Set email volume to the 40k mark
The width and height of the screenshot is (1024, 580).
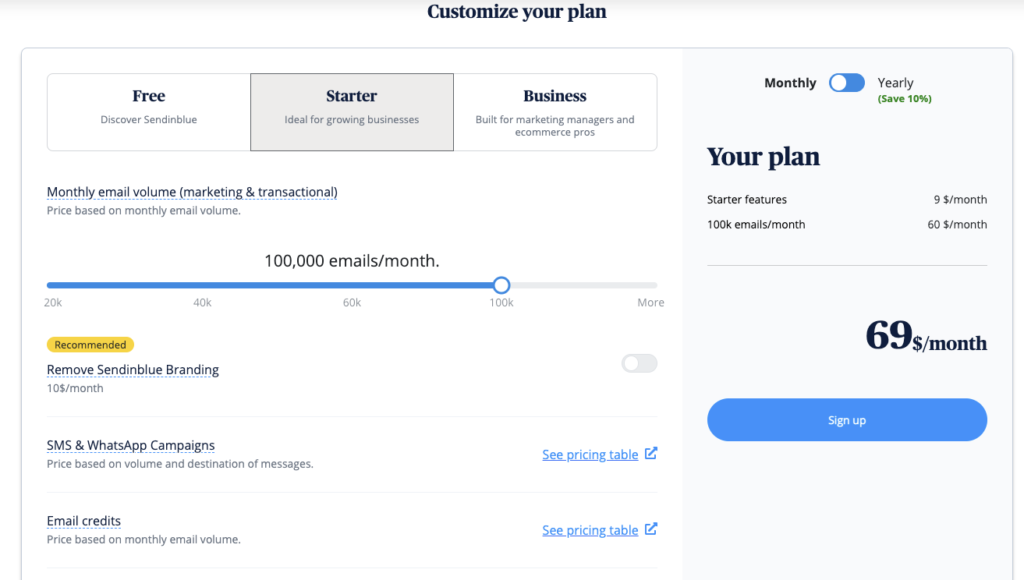202,285
